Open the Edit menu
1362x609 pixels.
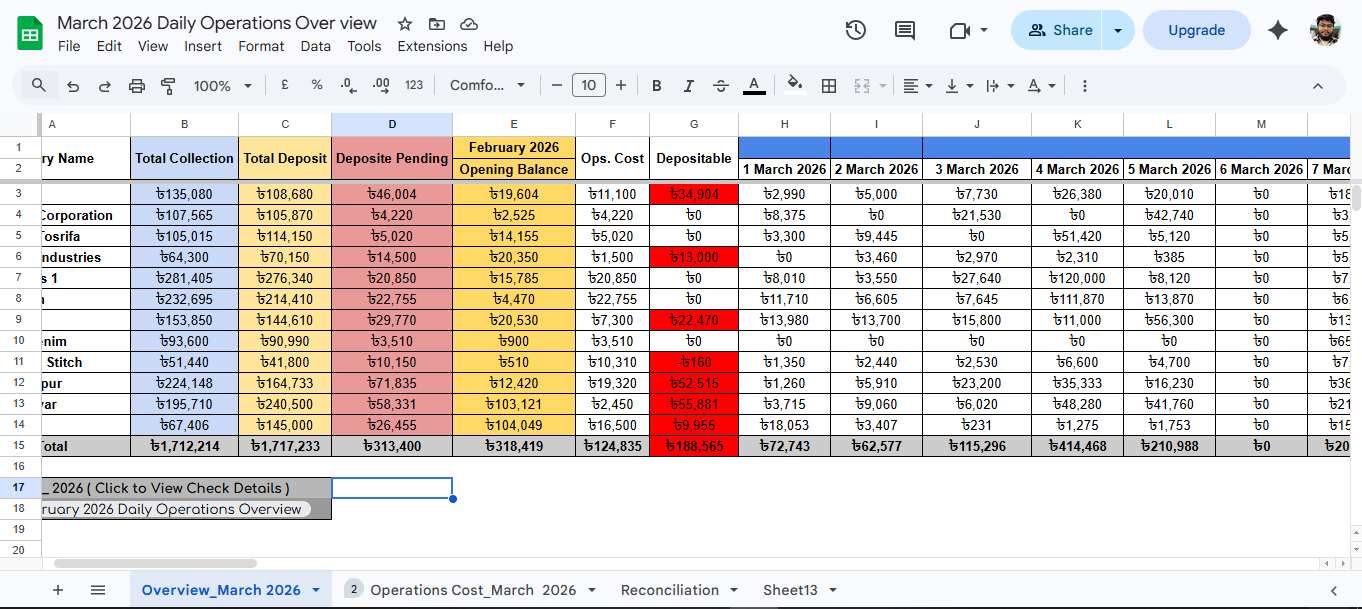point(109,46)
